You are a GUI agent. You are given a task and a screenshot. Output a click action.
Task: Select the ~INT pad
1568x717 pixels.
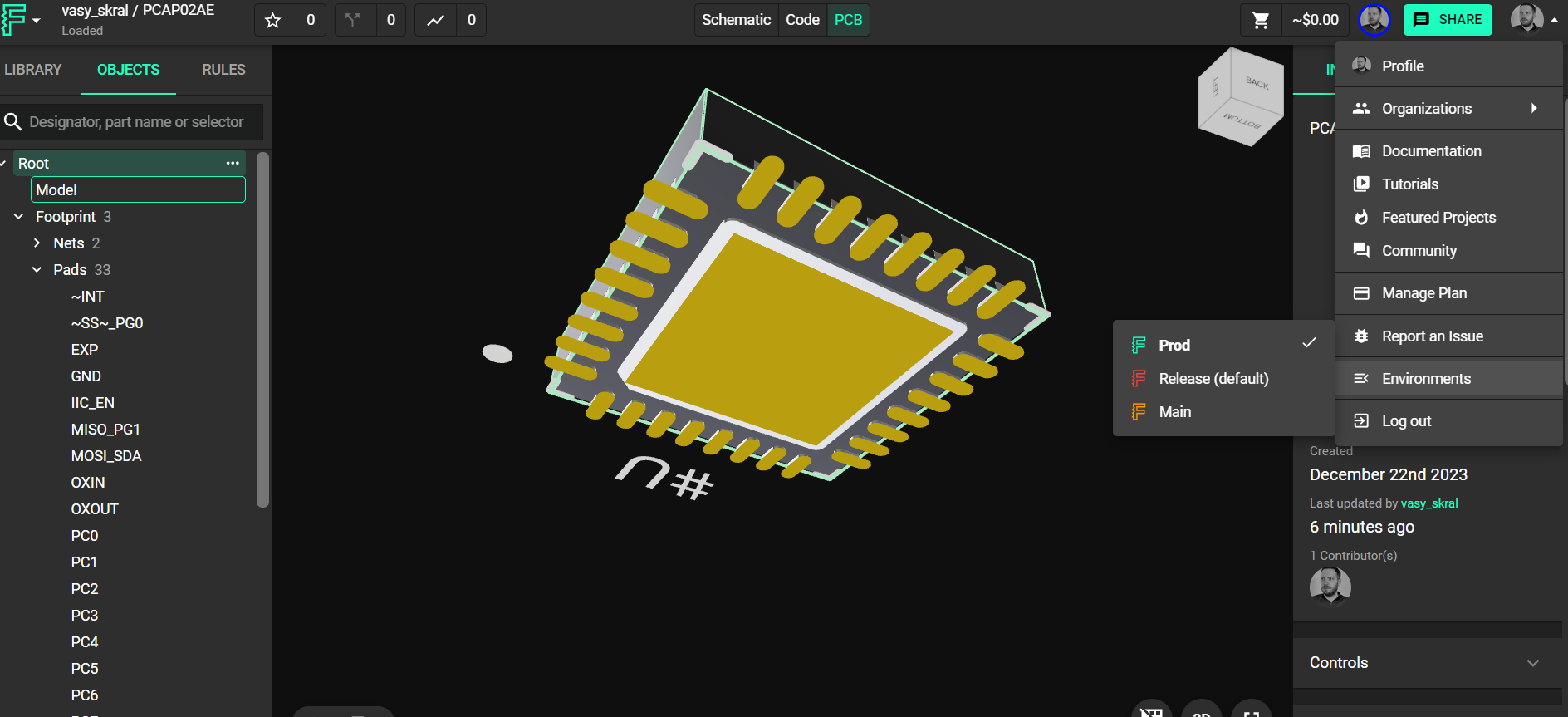click(88, 297)
